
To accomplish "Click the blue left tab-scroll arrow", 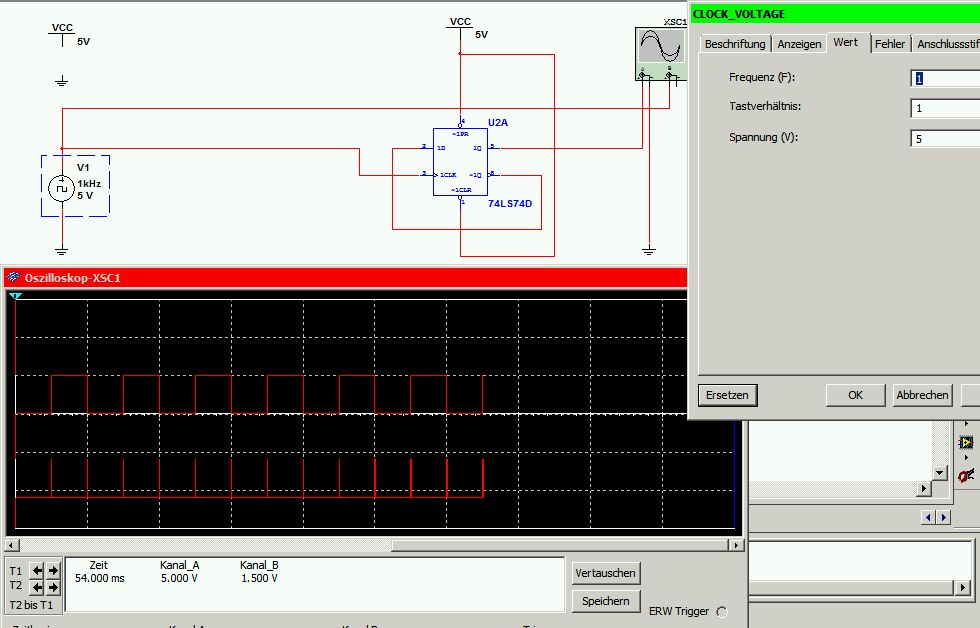I will click(x=928, y=517).
